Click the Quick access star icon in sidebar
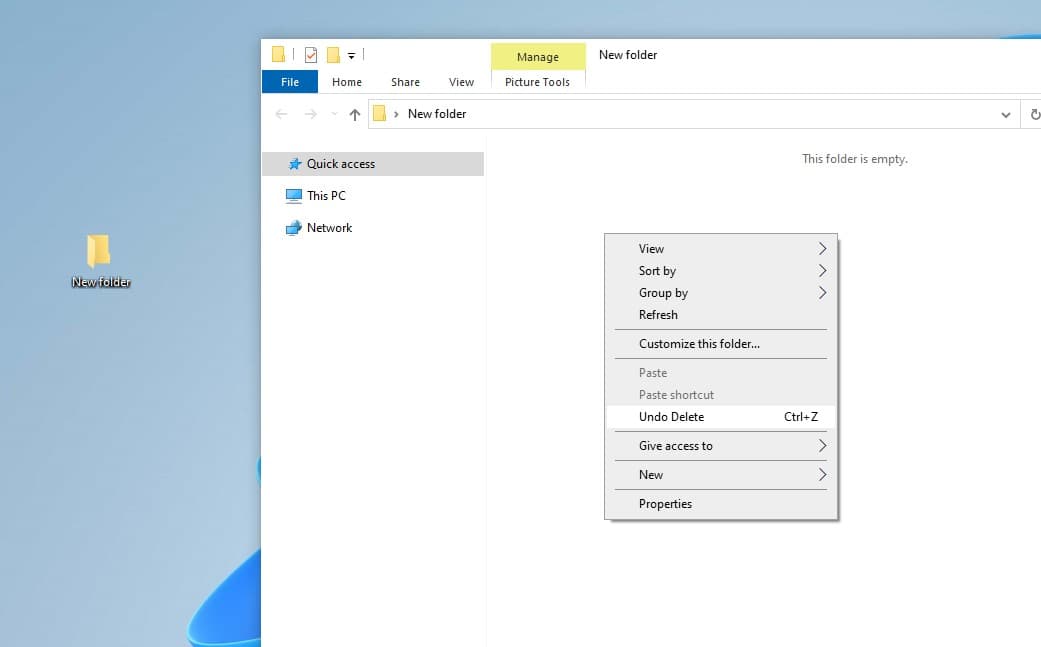1041x647 pixels. point(294,163)
